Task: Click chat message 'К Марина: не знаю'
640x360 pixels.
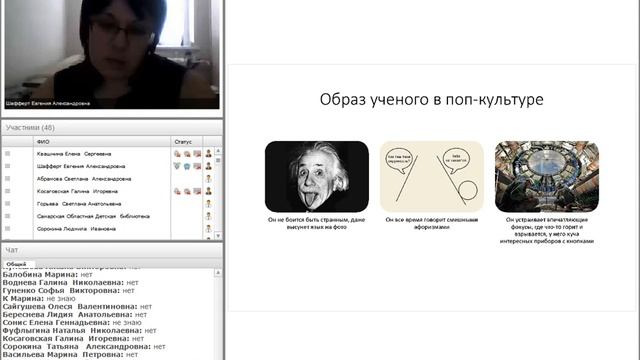Action: pos(39,298)
